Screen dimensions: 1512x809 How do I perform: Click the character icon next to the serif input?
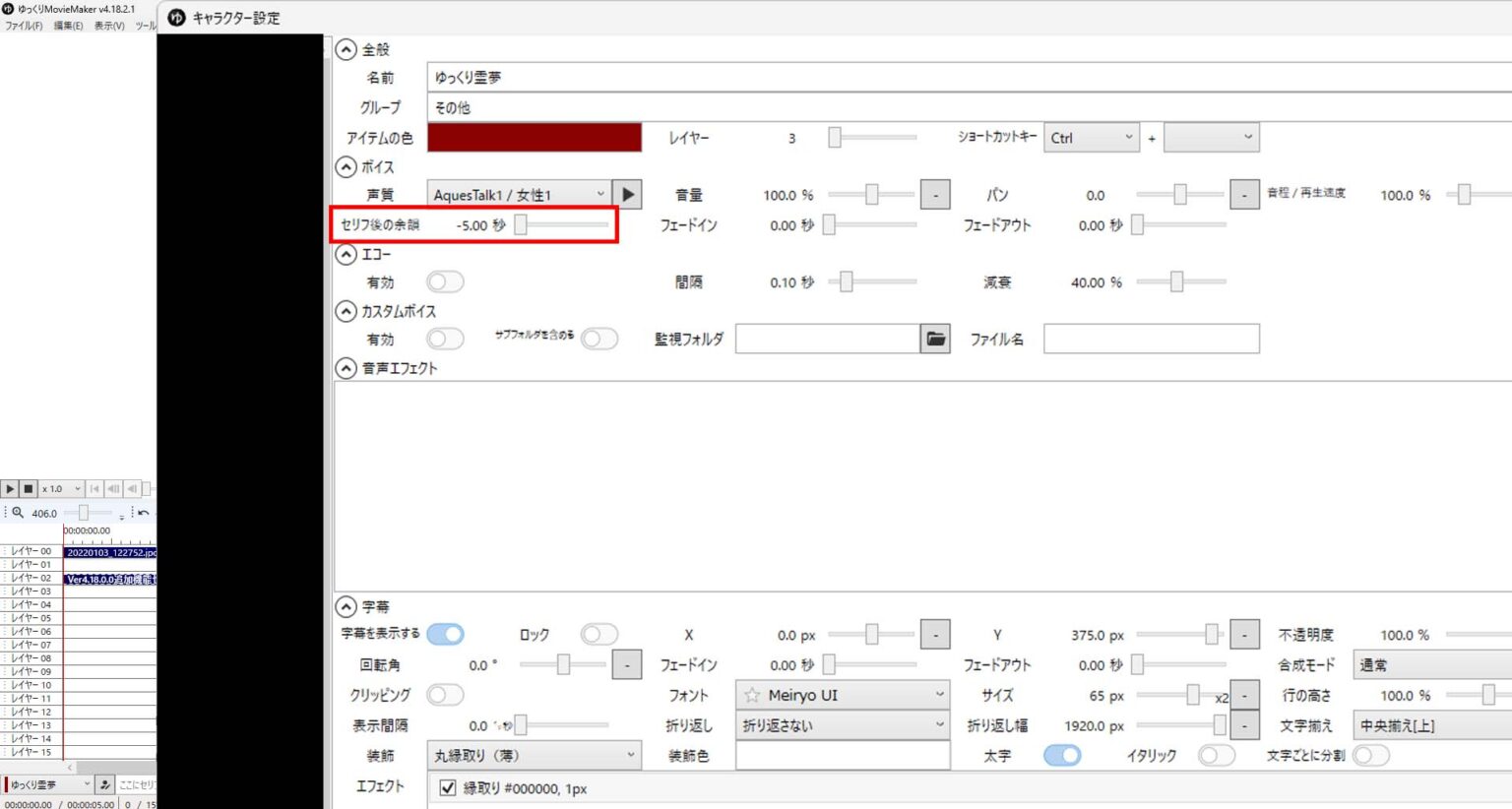tap(104, 783)
